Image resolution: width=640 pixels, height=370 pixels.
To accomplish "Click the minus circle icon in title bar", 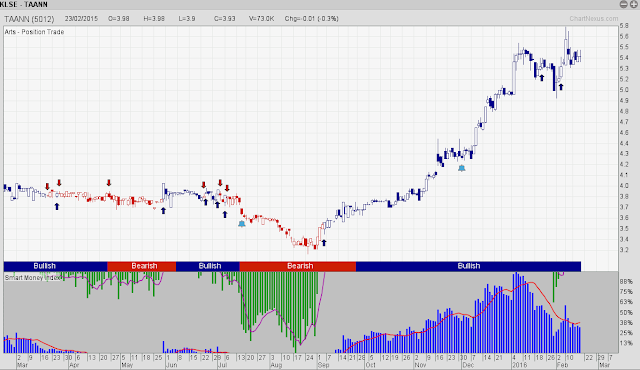I will pos(624,4).
